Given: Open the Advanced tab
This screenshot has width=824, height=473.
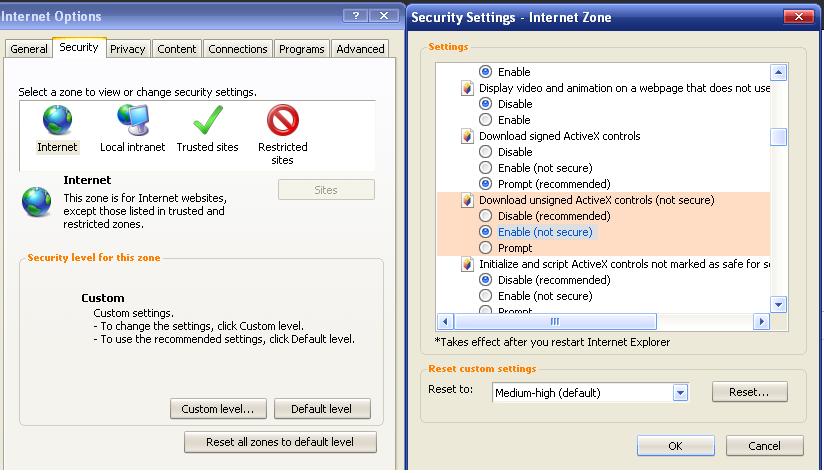Looking at the screenshot, I should click(360, 49).
